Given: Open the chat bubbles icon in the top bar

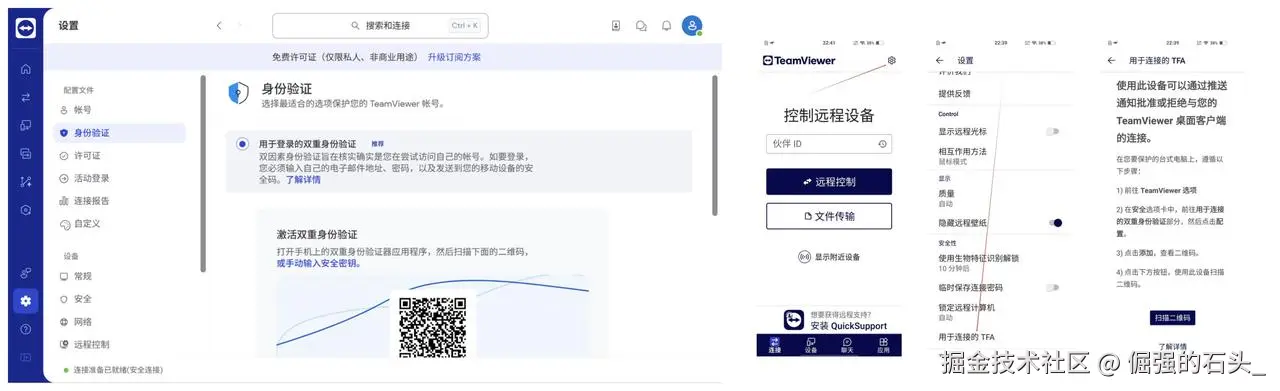Looking at the screenshot, I should [641, 26].
